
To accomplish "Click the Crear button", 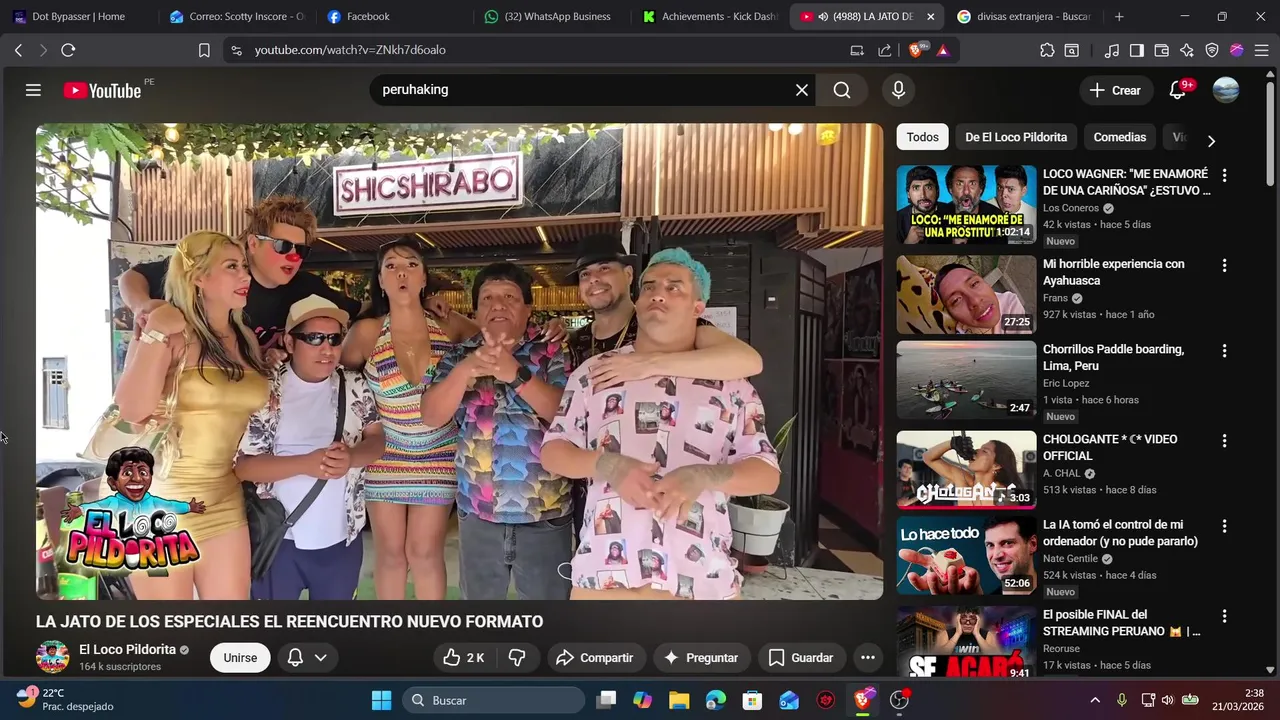I will pos(1116,90).
